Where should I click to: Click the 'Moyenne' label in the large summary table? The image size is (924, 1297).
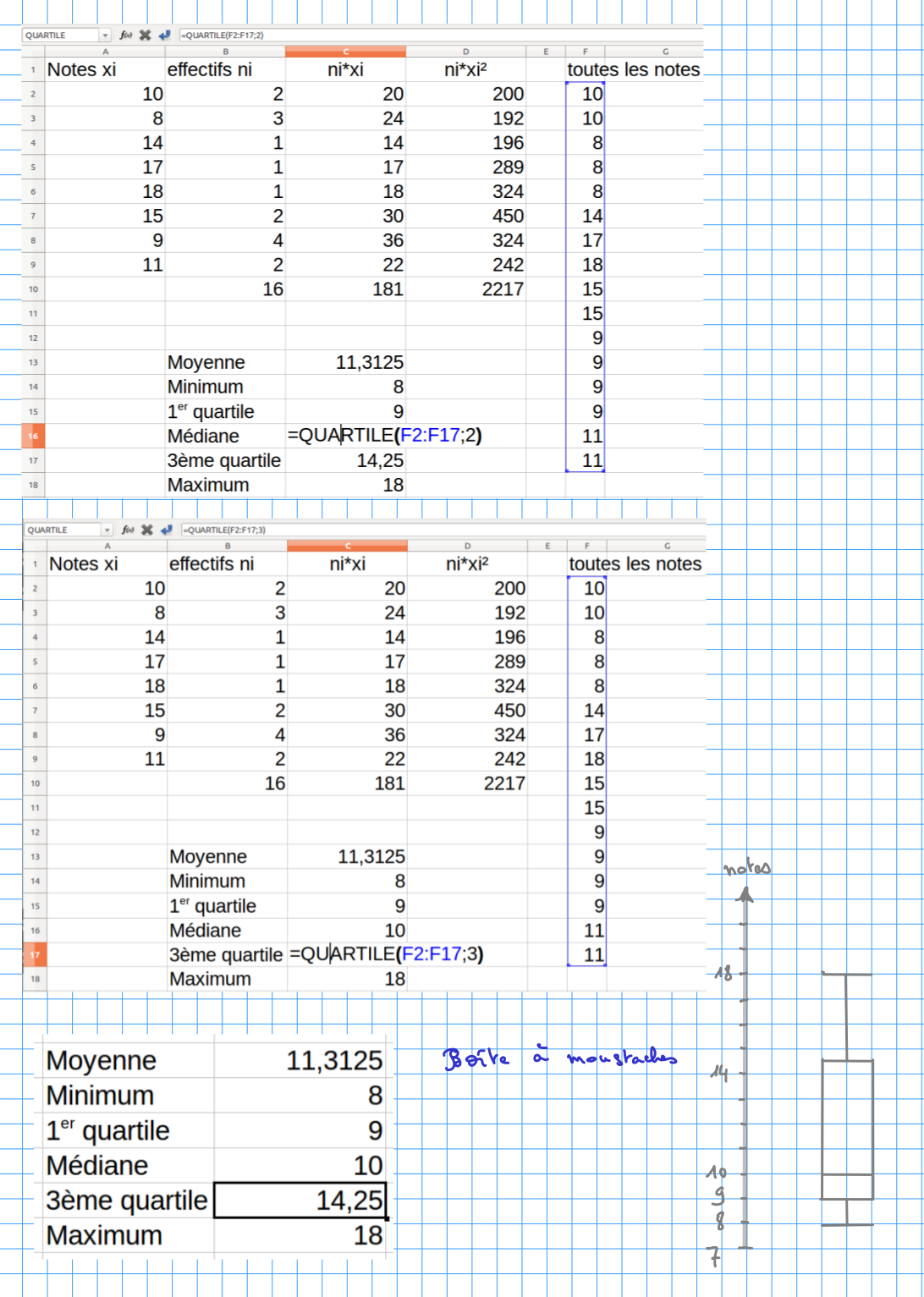(102, 1060)
